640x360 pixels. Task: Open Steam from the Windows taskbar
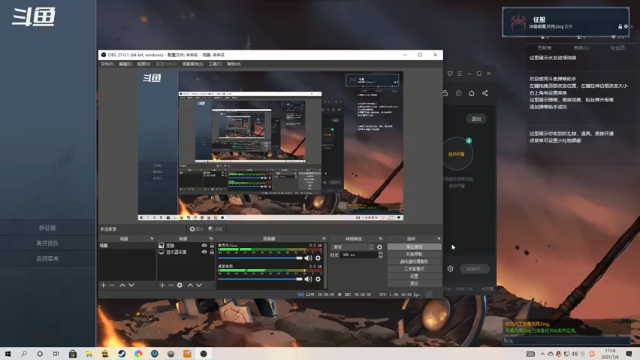pos(122,354)
